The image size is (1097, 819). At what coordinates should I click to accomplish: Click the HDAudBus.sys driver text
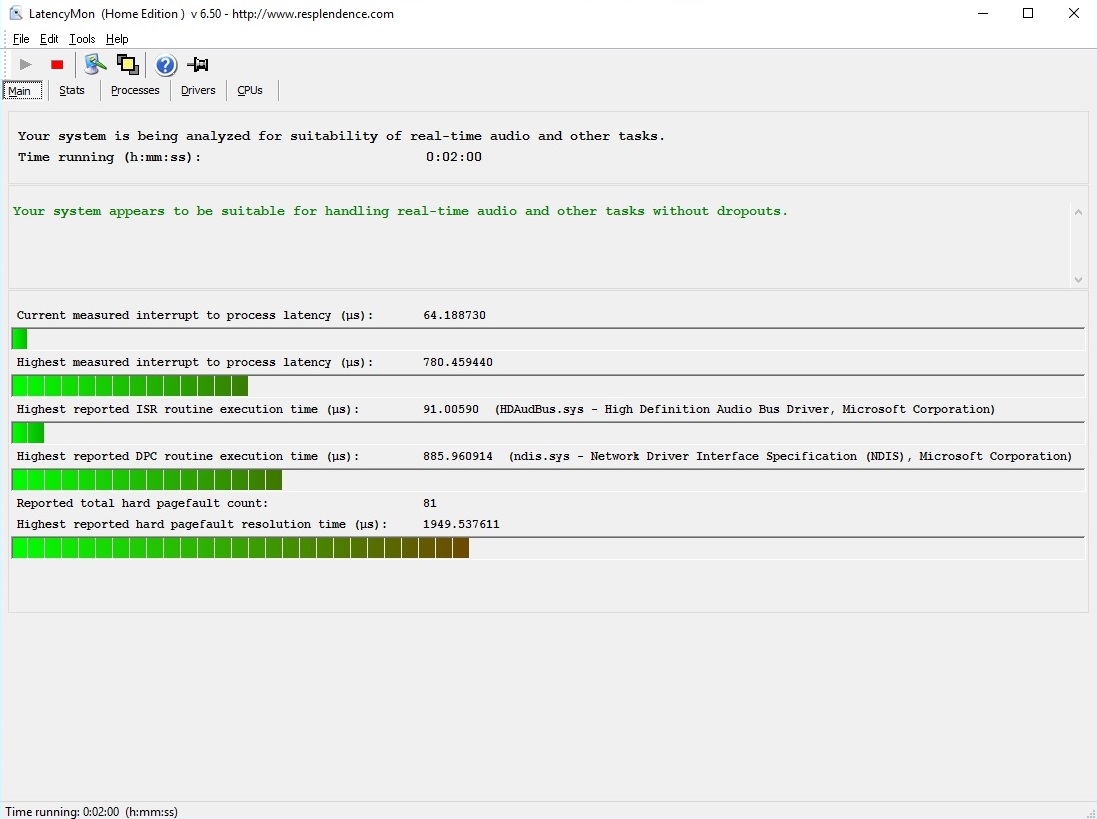744,409
